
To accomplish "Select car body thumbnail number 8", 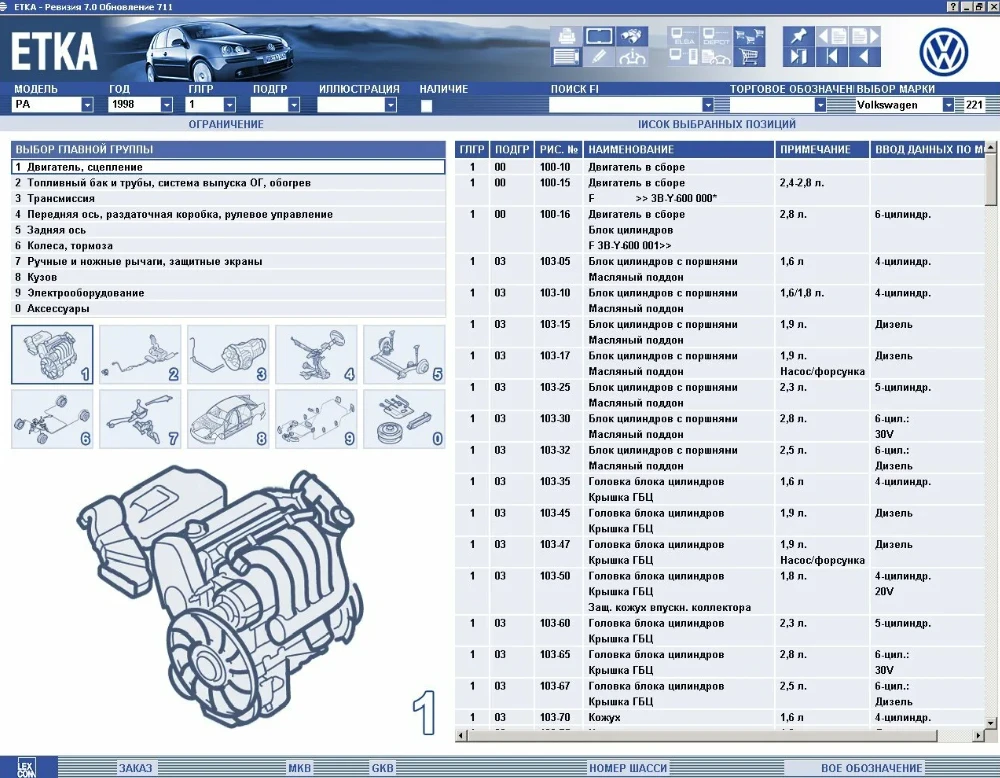I will [x=228, y=419].
